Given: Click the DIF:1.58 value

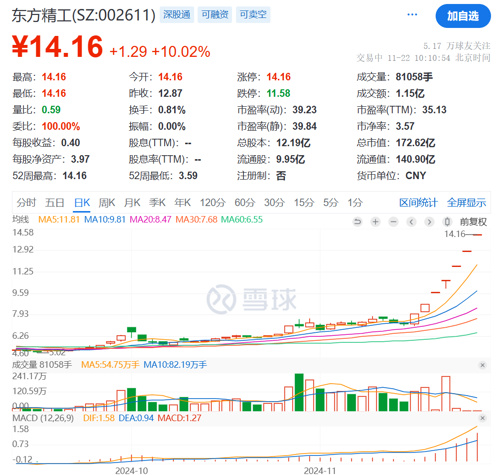Looking at the screenshot, I should pyautogui.click(x=99, y=418).
